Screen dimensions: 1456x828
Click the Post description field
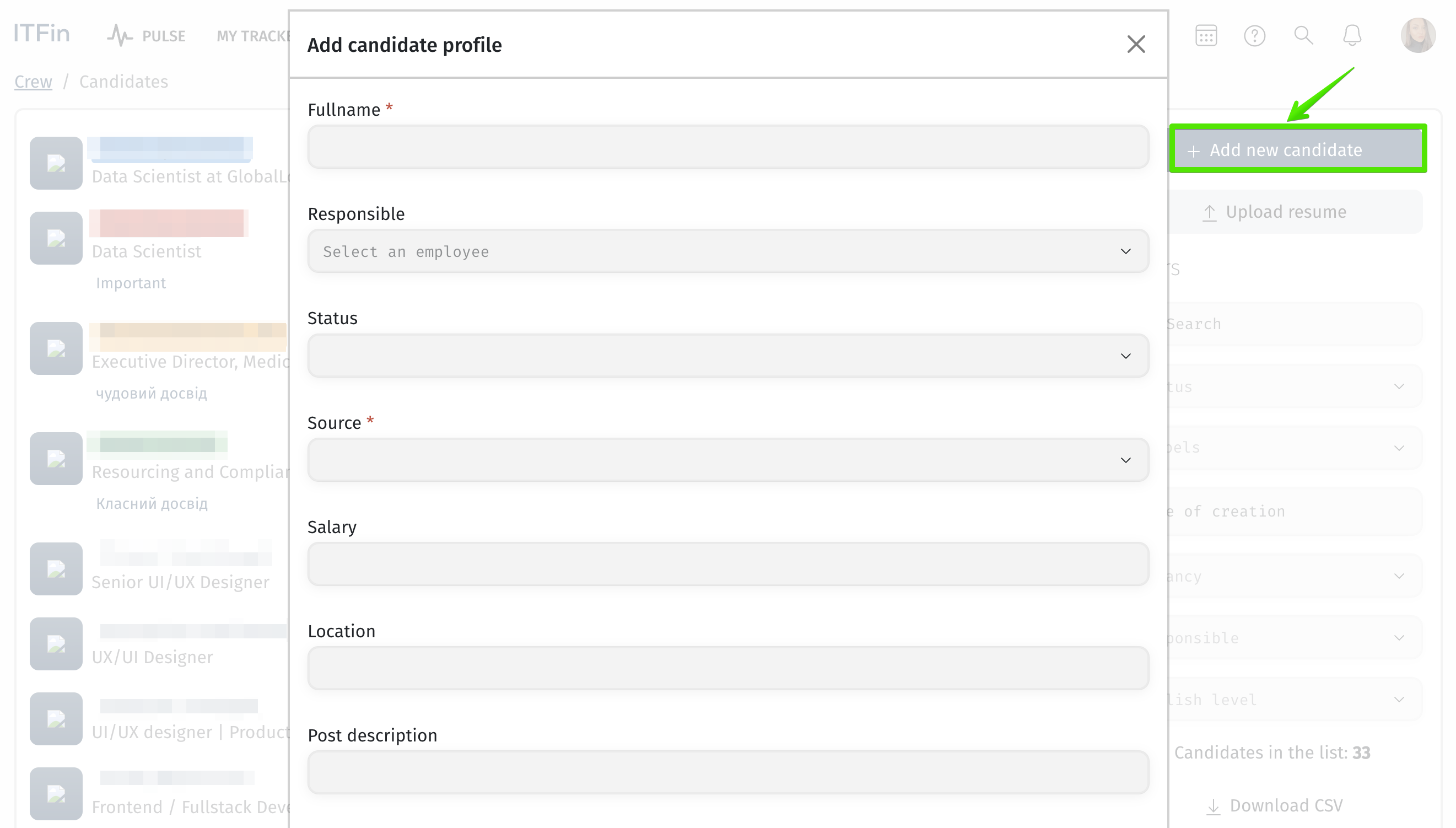pyautogui.click(x=727, y=772)
